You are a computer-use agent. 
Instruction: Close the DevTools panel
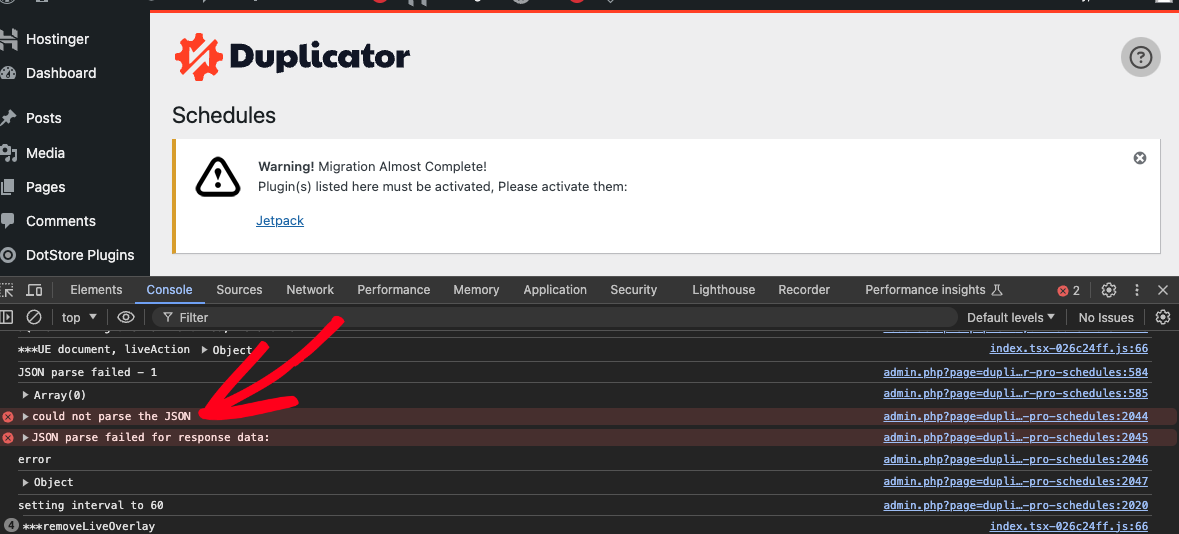[x=1162, y=290]
